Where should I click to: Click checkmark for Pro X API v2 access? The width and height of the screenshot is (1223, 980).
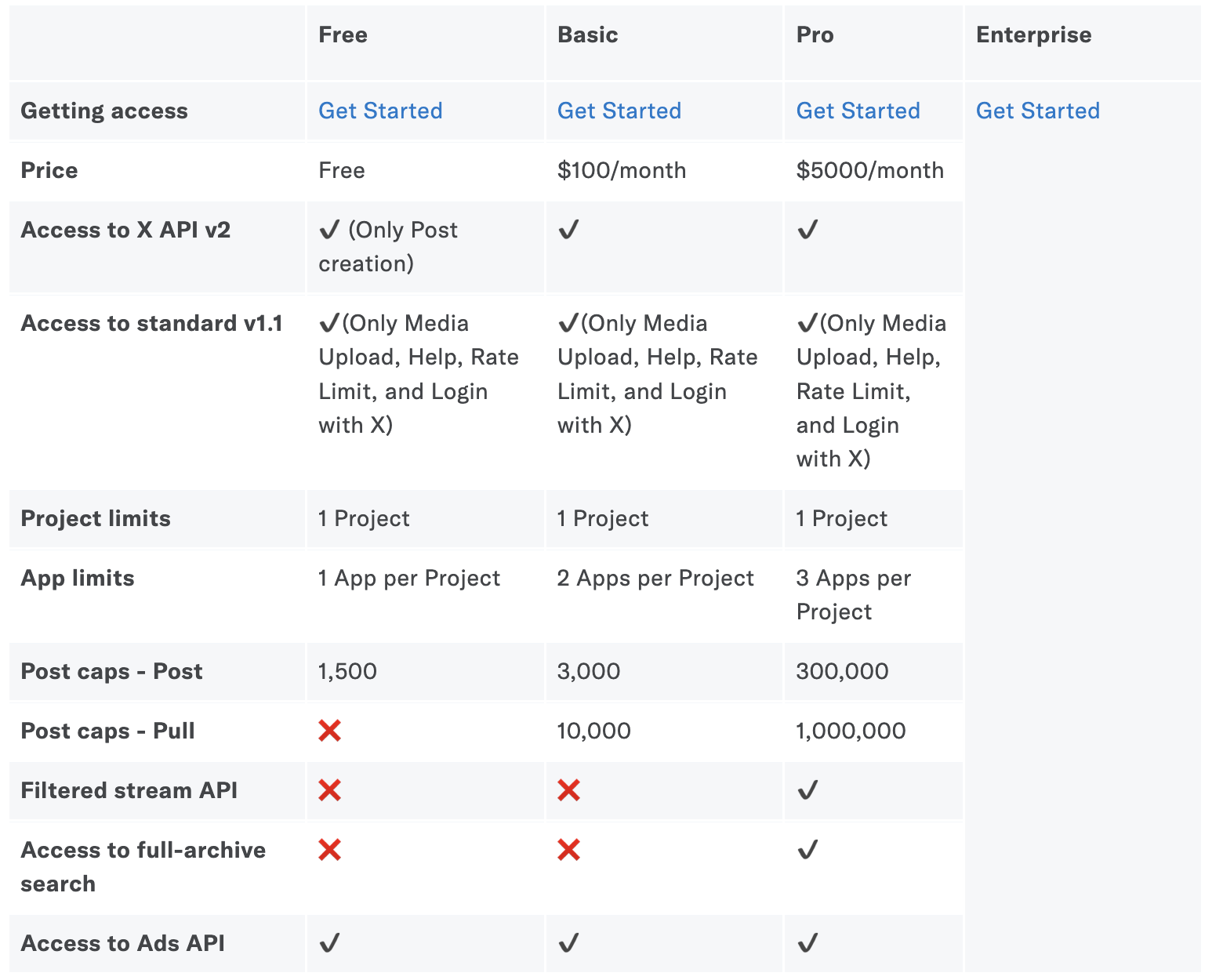click(807, 230)
